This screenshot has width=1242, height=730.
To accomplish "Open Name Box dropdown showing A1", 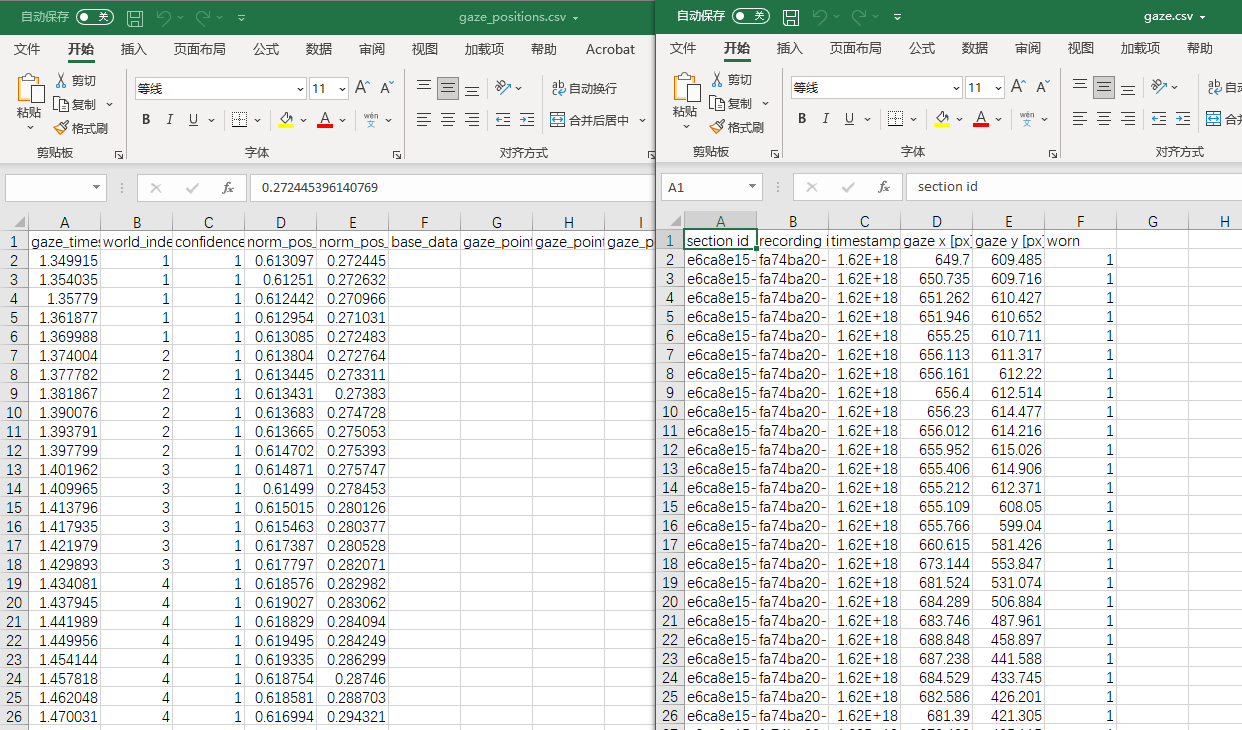I will point(753,187).
